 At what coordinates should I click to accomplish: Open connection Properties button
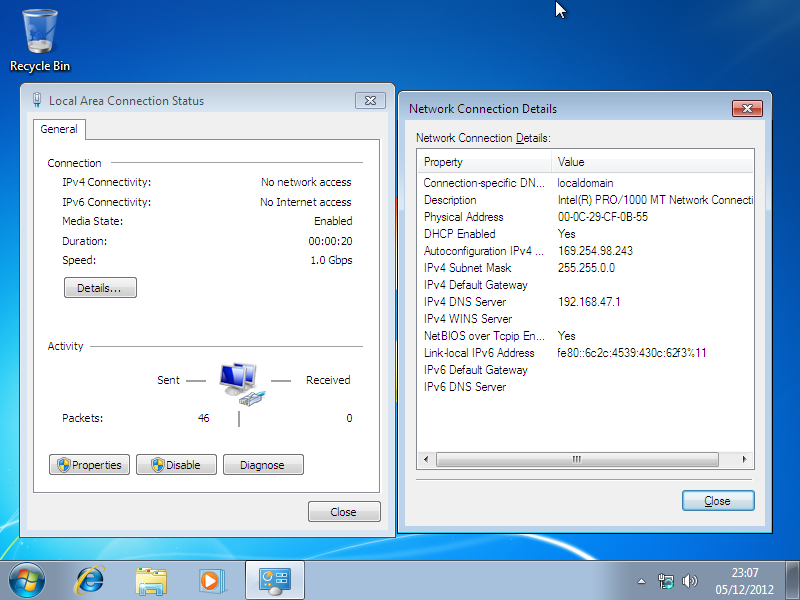click(x=89, y=465)
